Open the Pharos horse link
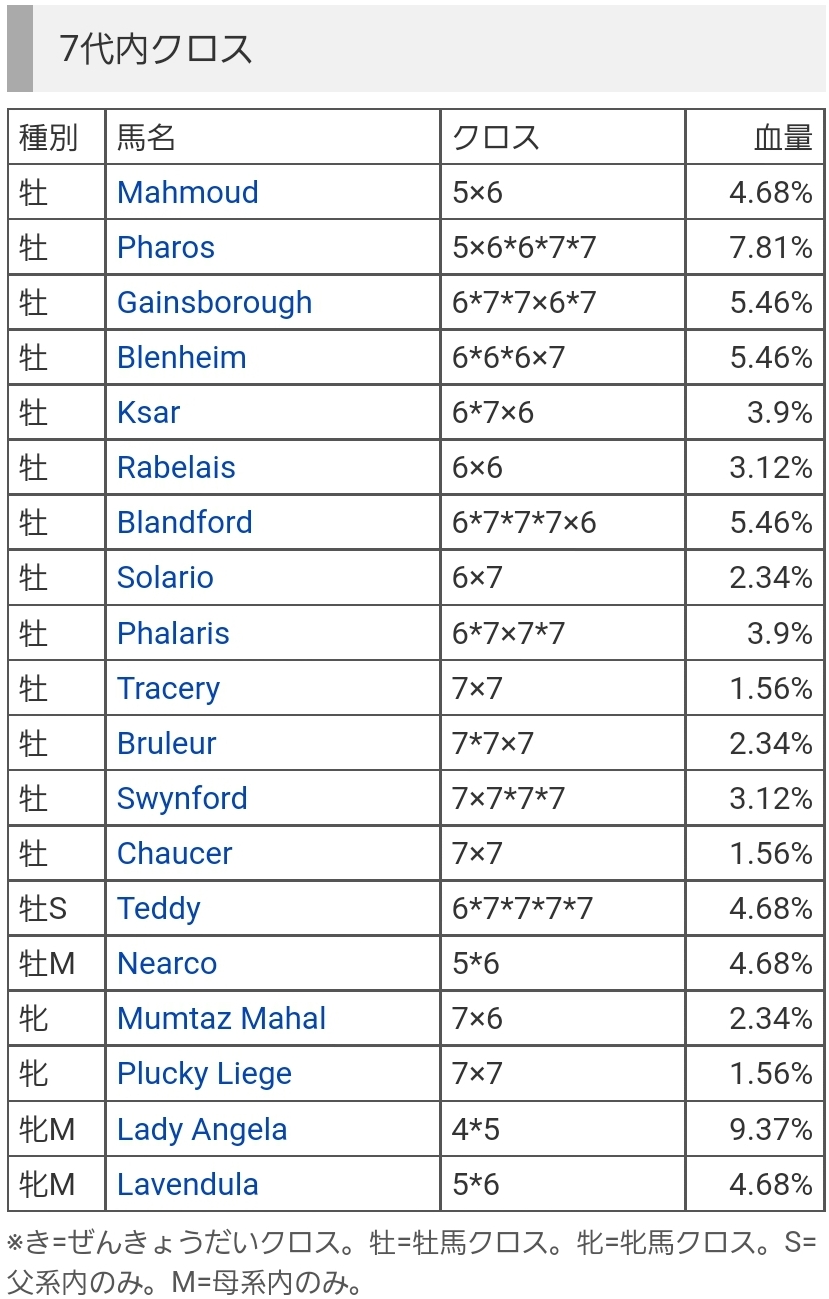The image size is (829, 1299). [165, 247]
